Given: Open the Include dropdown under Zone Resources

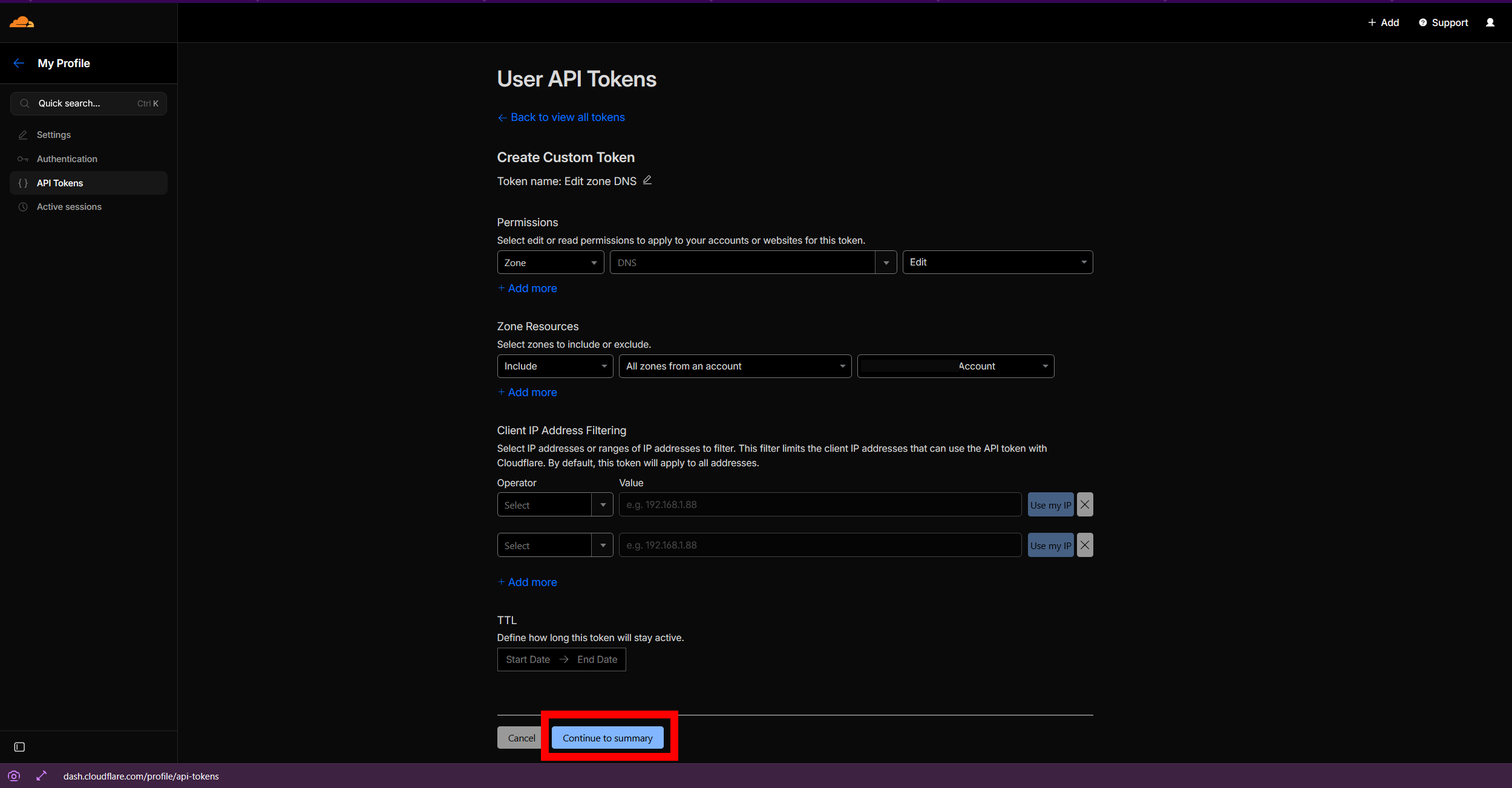Looking at the screenshot, I should [x=554, y=366].
